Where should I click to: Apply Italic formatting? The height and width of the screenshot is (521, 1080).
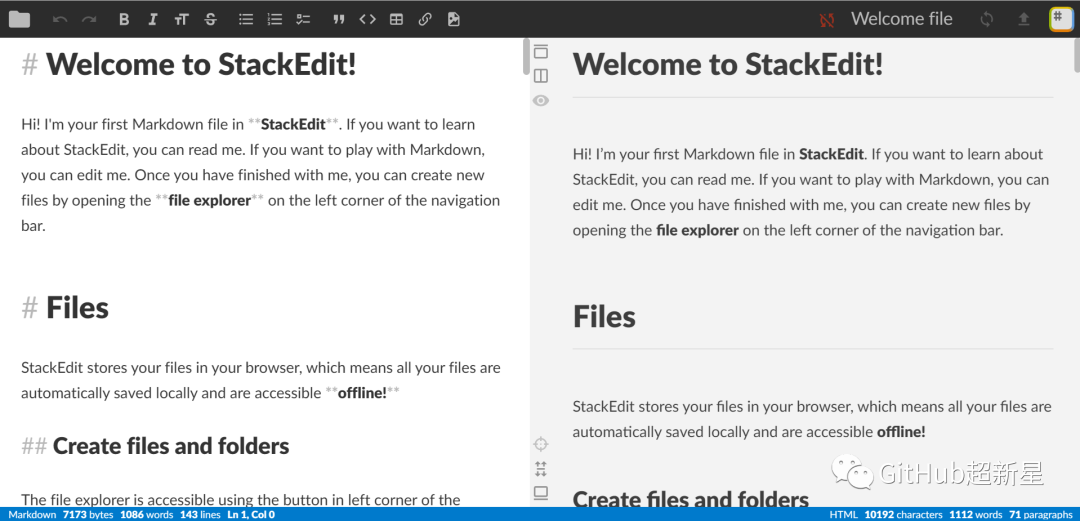coord(153,19)
